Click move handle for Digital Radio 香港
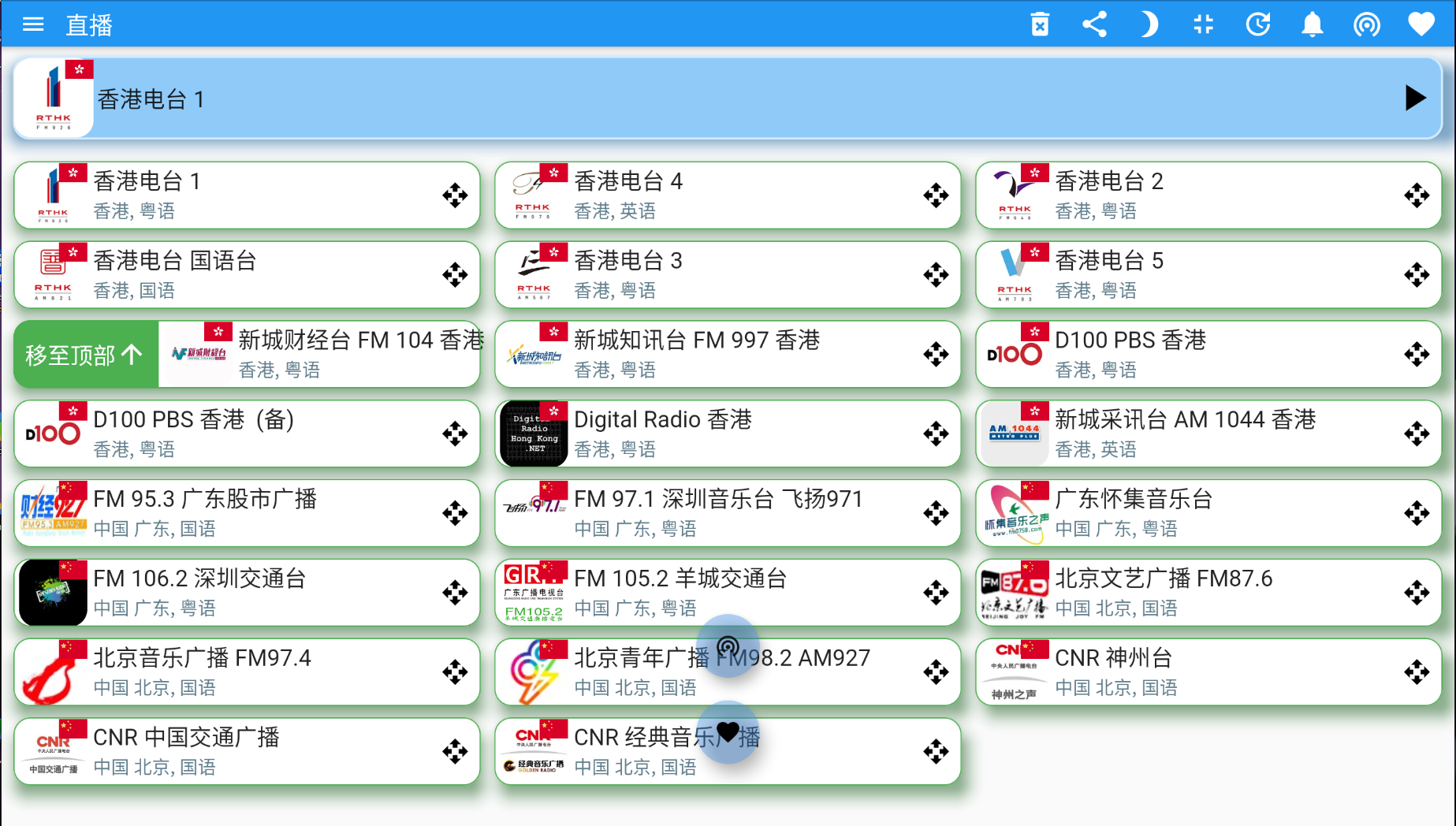The width and height of the screenshot is (1456, 826). [936, 433]
